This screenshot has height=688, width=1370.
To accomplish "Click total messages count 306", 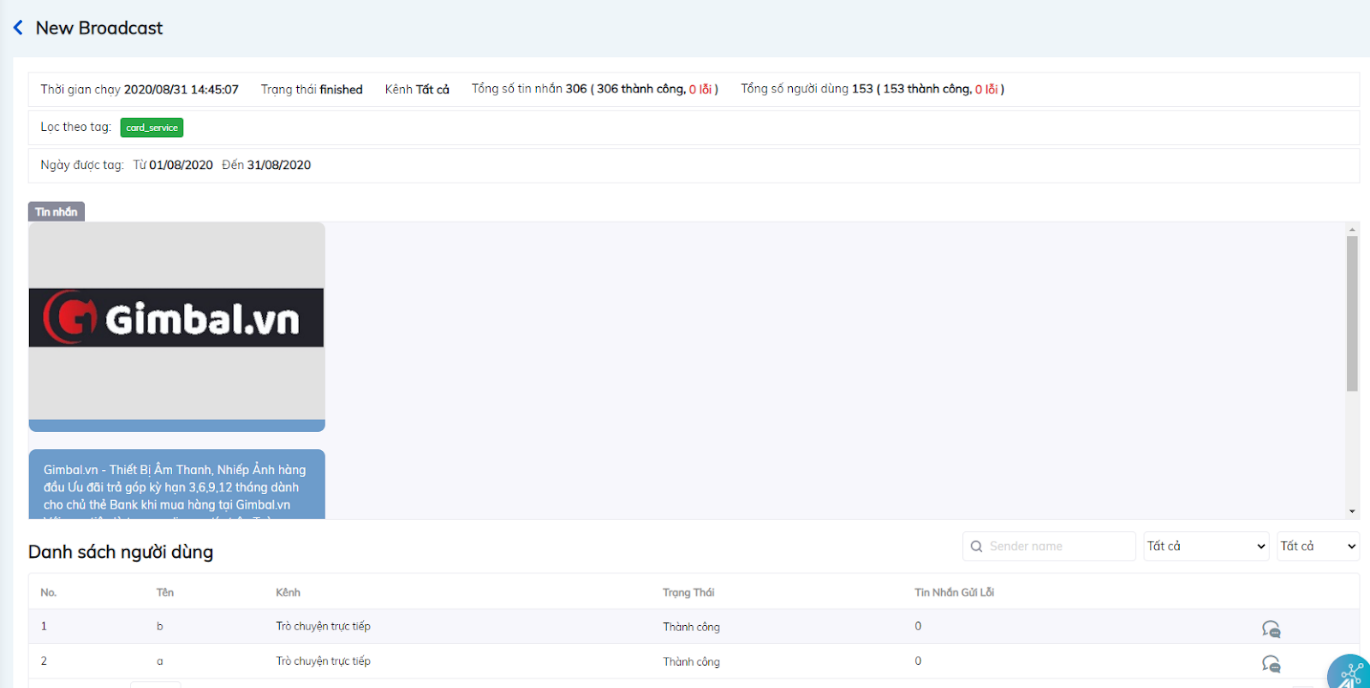I will (576, 89).
